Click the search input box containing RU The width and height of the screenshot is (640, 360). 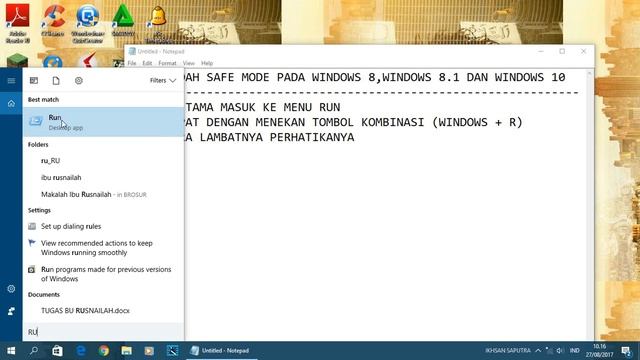(x=104, y=332)
